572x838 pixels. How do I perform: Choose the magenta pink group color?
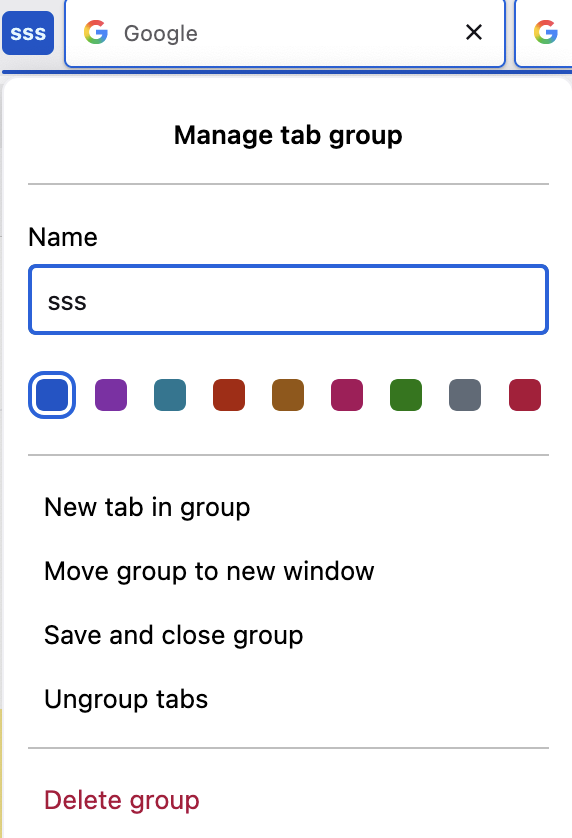point(347,395)
